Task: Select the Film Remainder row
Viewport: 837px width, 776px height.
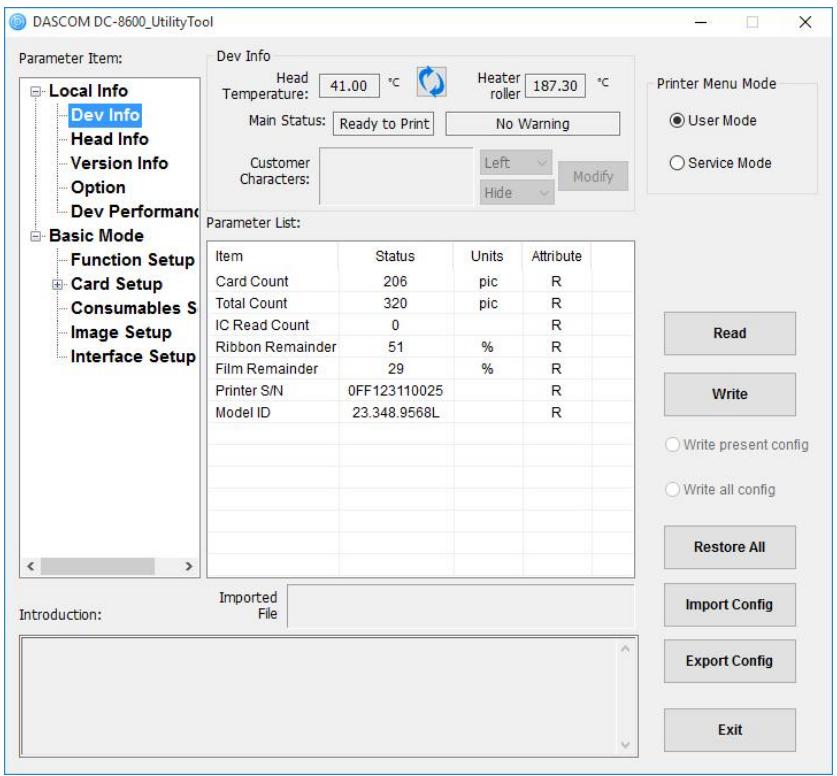Action: (x=421, y=369)
